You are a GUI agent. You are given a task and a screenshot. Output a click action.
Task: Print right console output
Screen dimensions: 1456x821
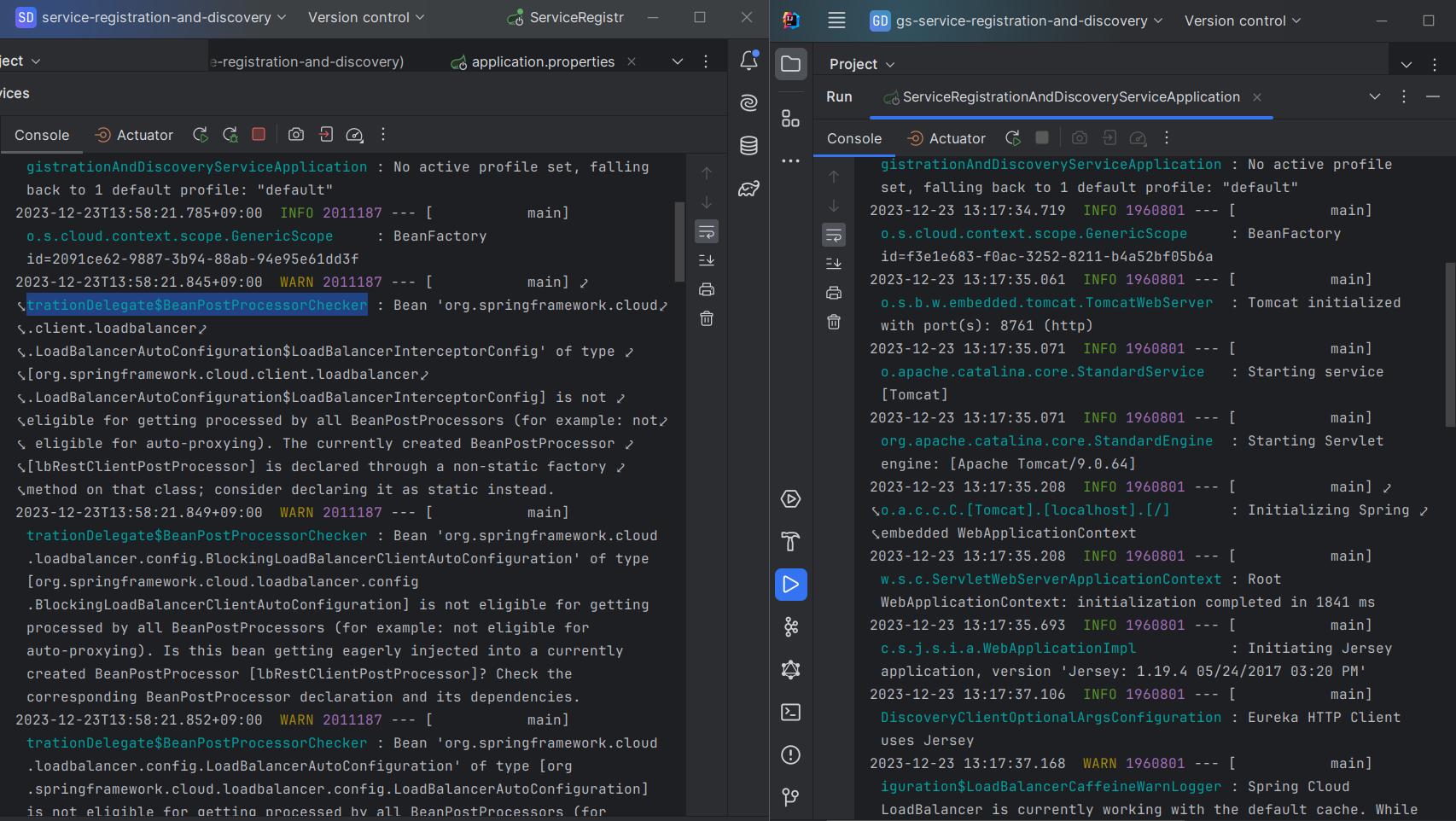pos(834,293)
